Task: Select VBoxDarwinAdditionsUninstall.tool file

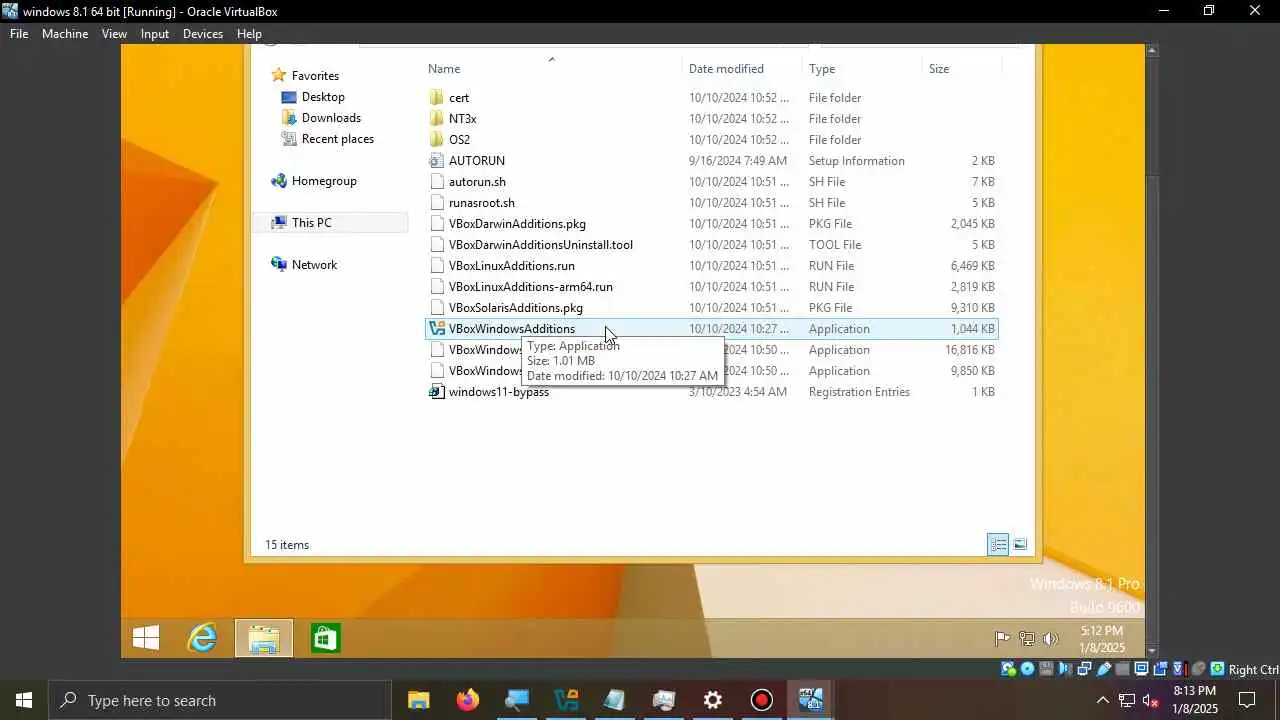Action: 540,245
